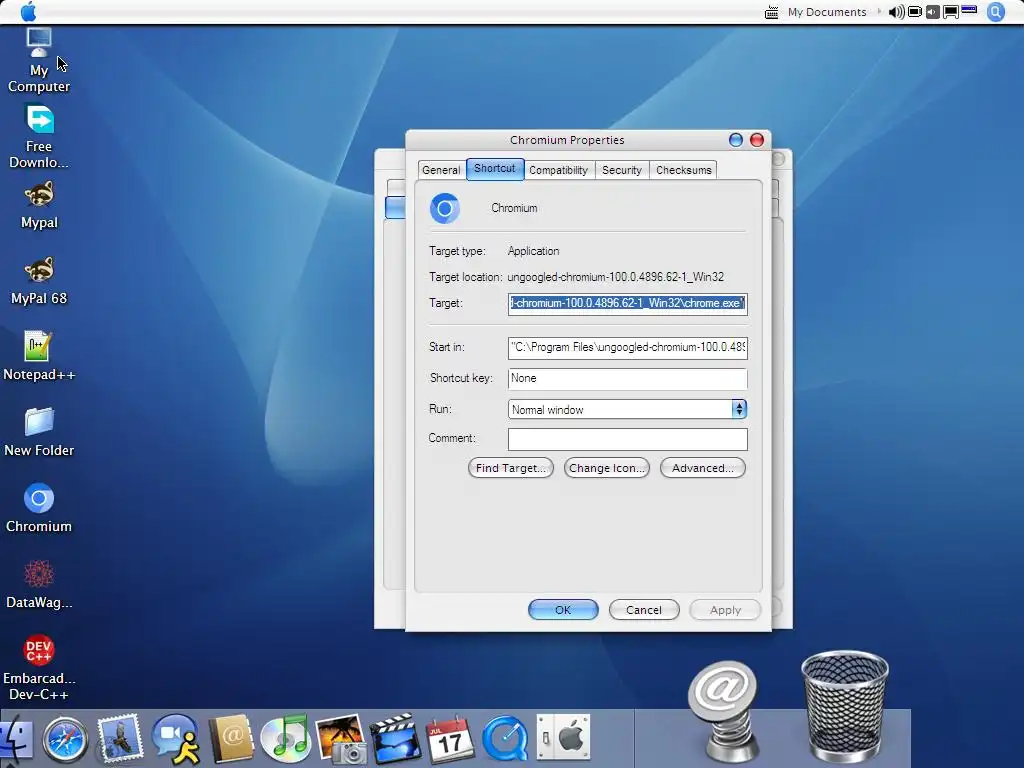This screenshot has width=1024, height=768.
Task: Select the DataWag... desktop icon
Action: [x=39, y=584]
